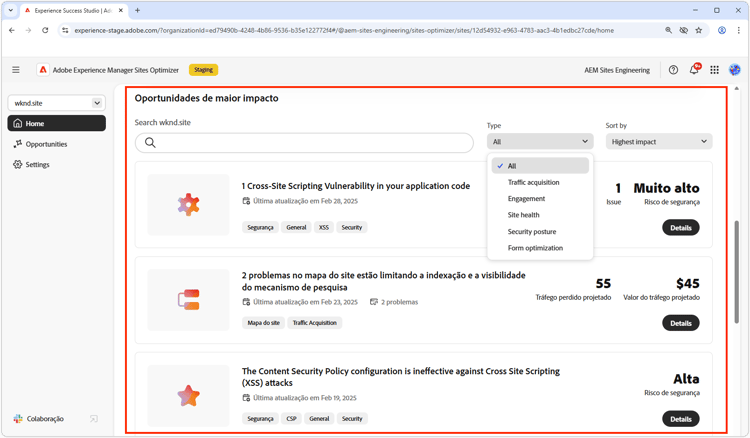Screen dimensions: 750x438
Task: Open Chrome's three-dot menu
Action: click(739, 30)
